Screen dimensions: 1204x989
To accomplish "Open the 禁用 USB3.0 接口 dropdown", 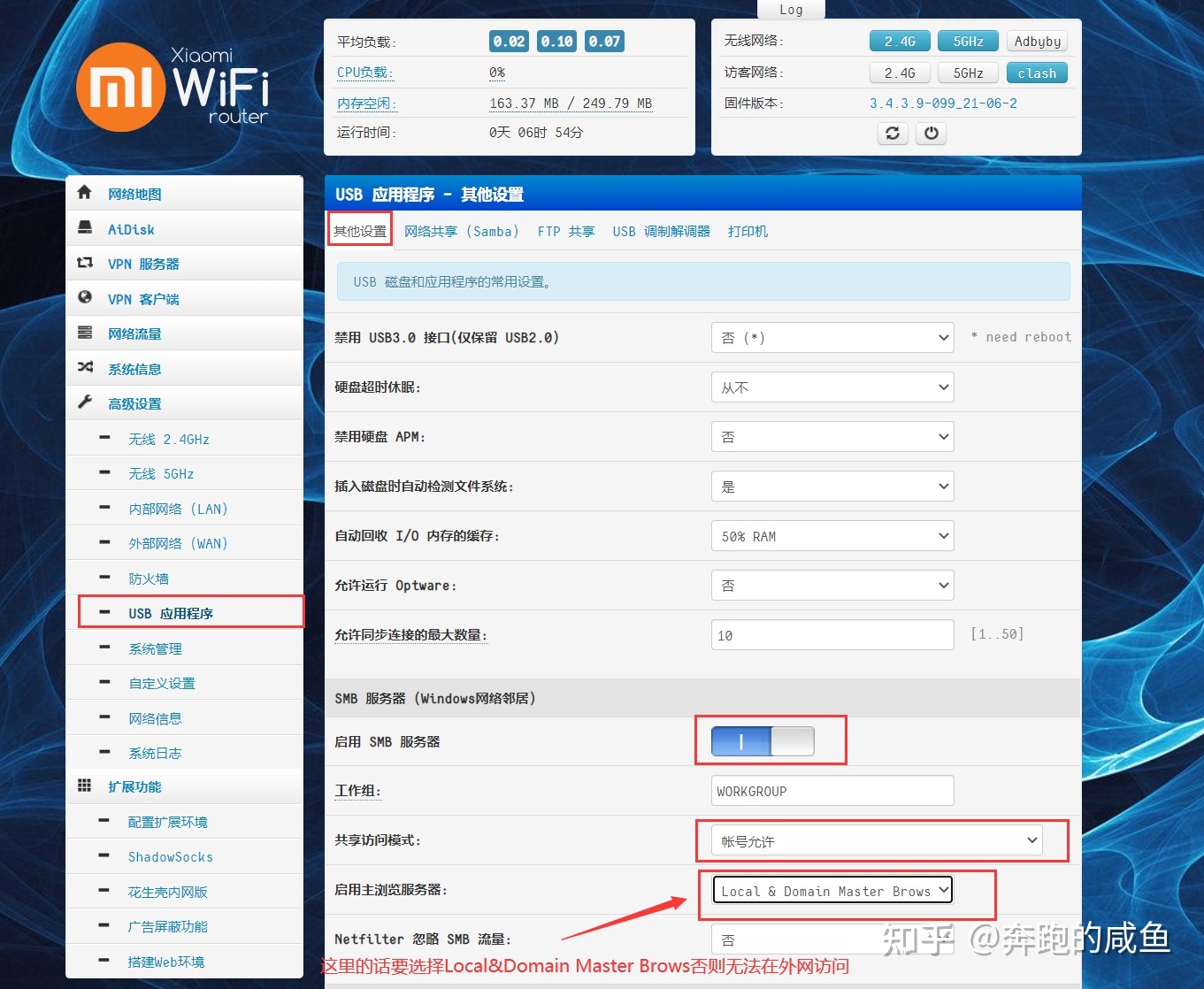I will (832, 337).
